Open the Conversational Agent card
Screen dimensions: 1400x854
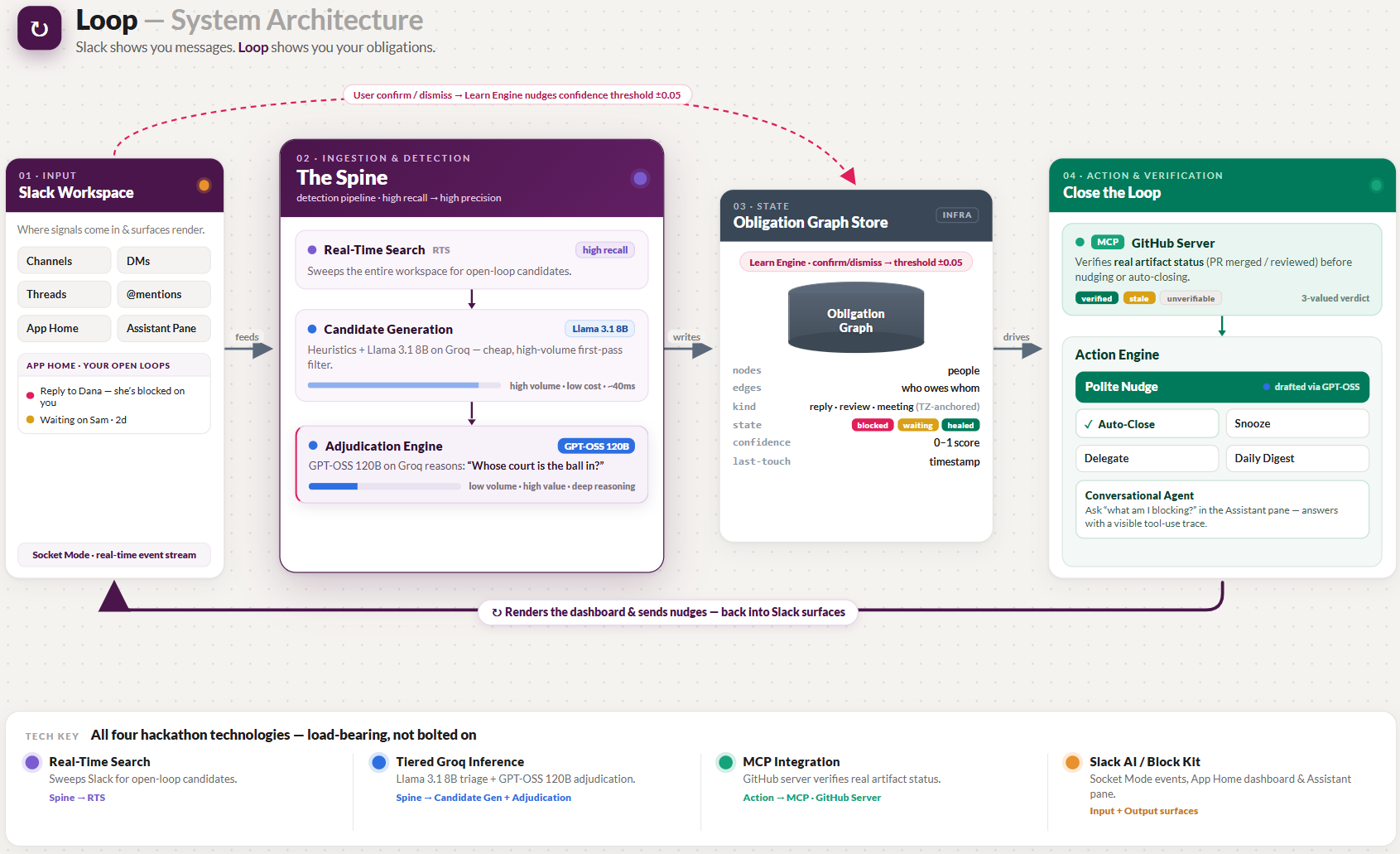coord(1222,509)
